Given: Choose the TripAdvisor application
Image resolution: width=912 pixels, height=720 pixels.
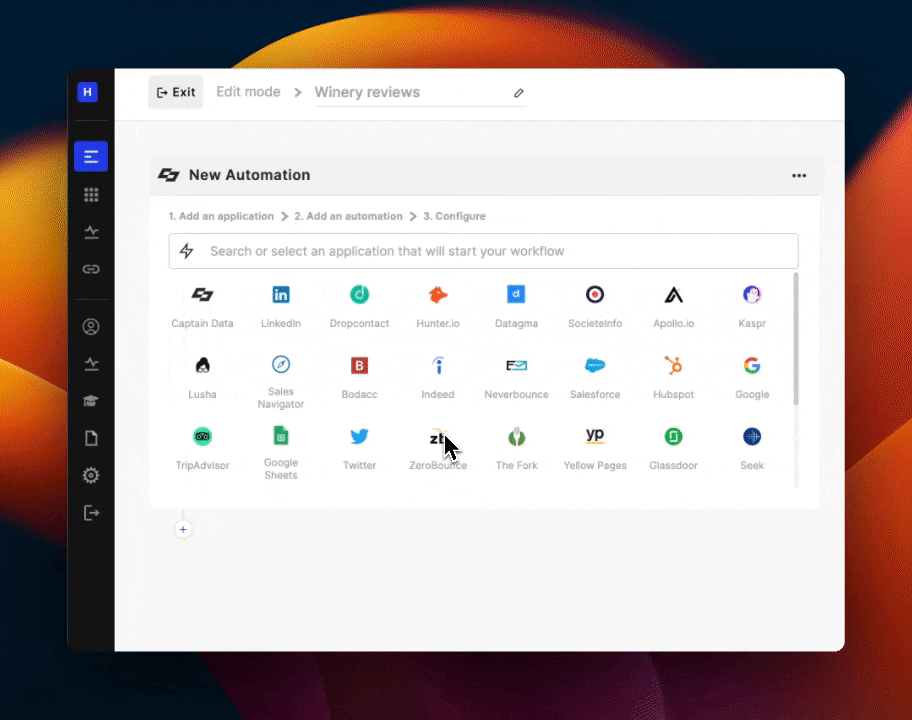Looking at the screenshot, I should (x=202, y=449).
